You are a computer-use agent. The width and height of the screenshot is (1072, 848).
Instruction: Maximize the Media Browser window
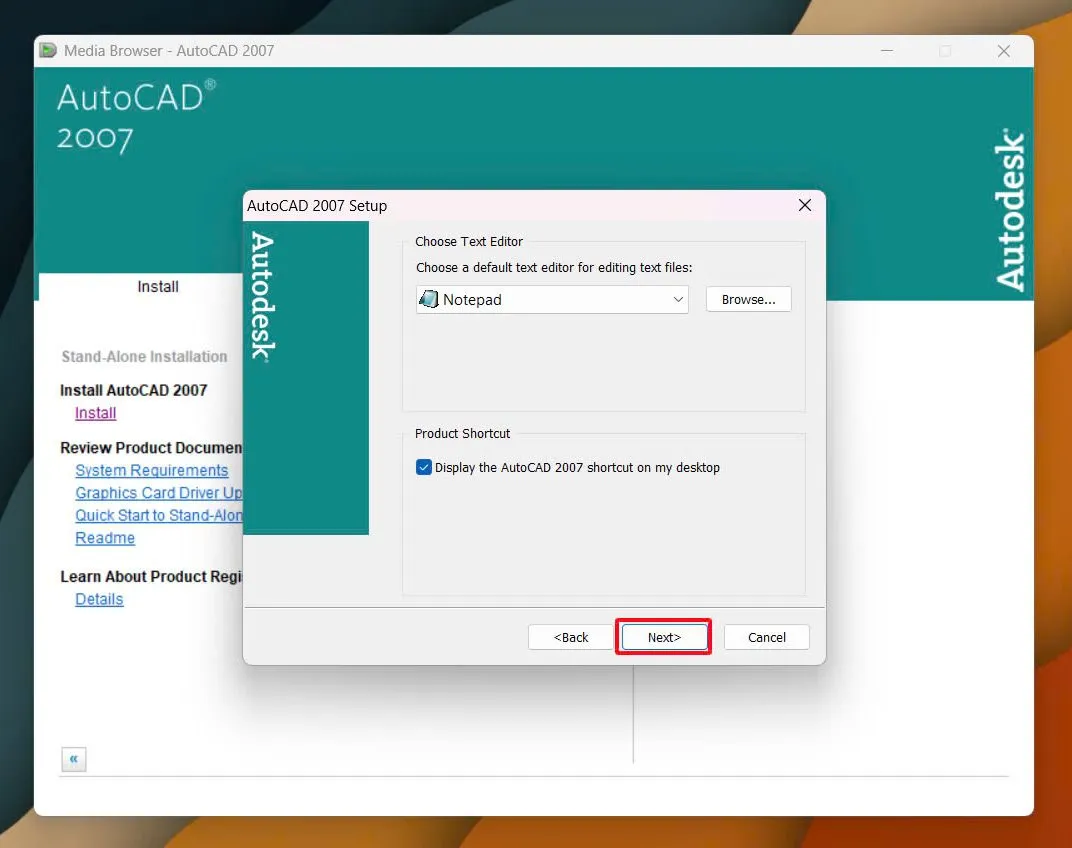coord(944,51)
